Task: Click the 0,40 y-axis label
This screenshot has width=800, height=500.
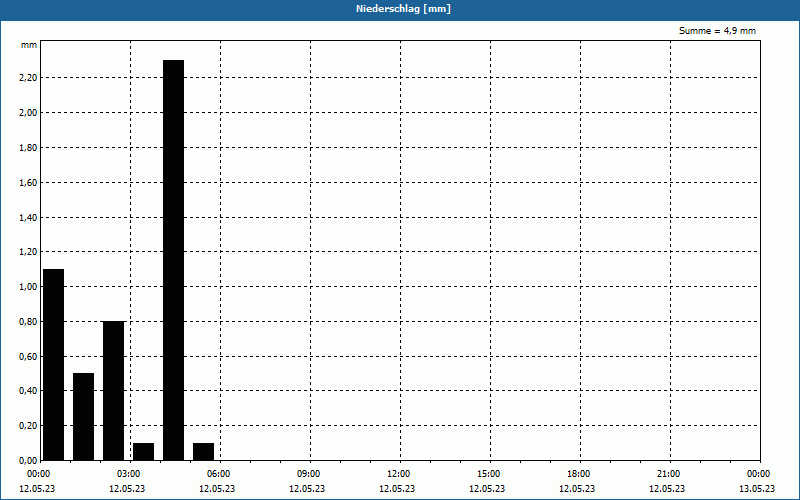Action: click(29, 391)
